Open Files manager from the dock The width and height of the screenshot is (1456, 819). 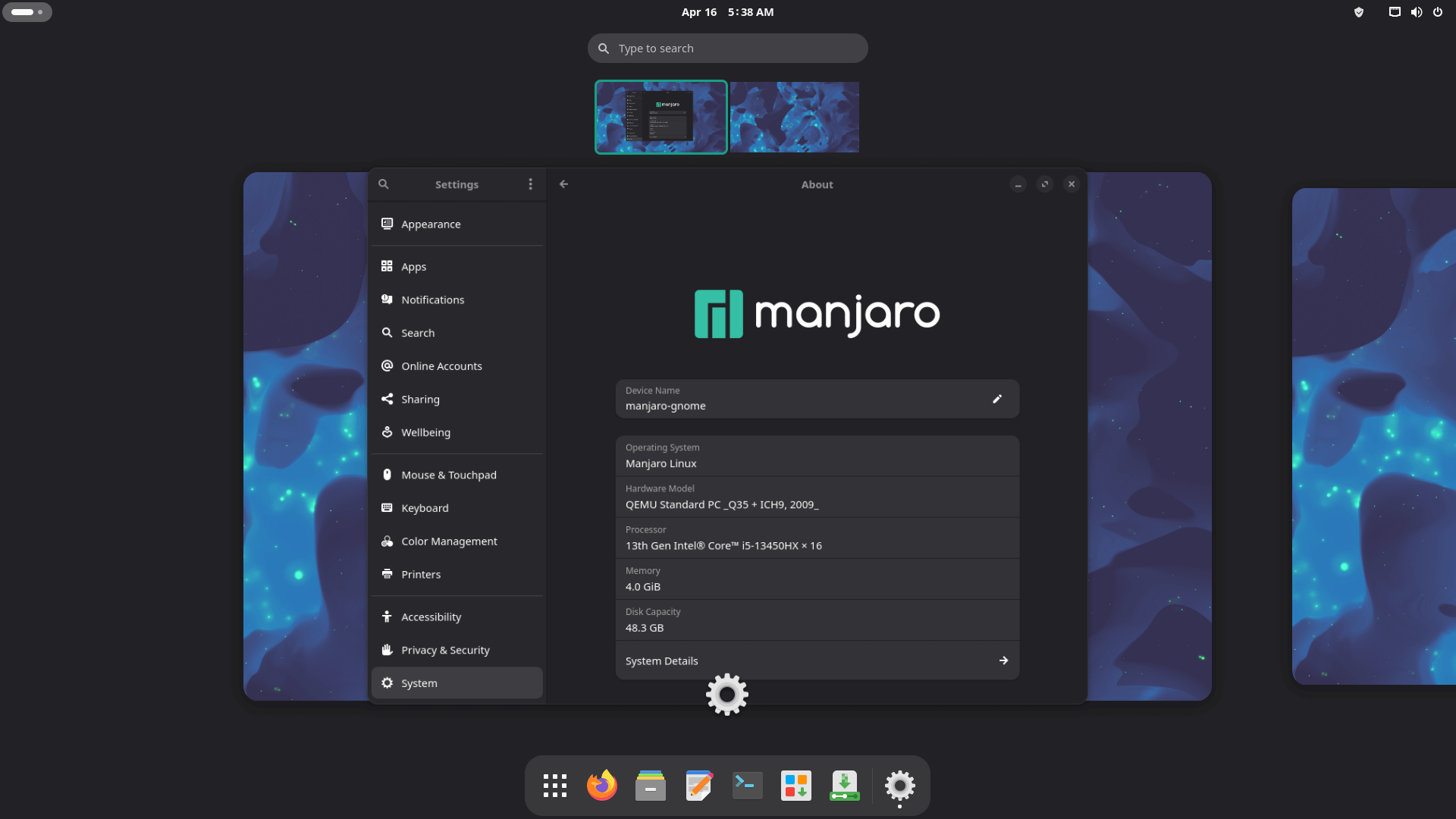point(650,786)
